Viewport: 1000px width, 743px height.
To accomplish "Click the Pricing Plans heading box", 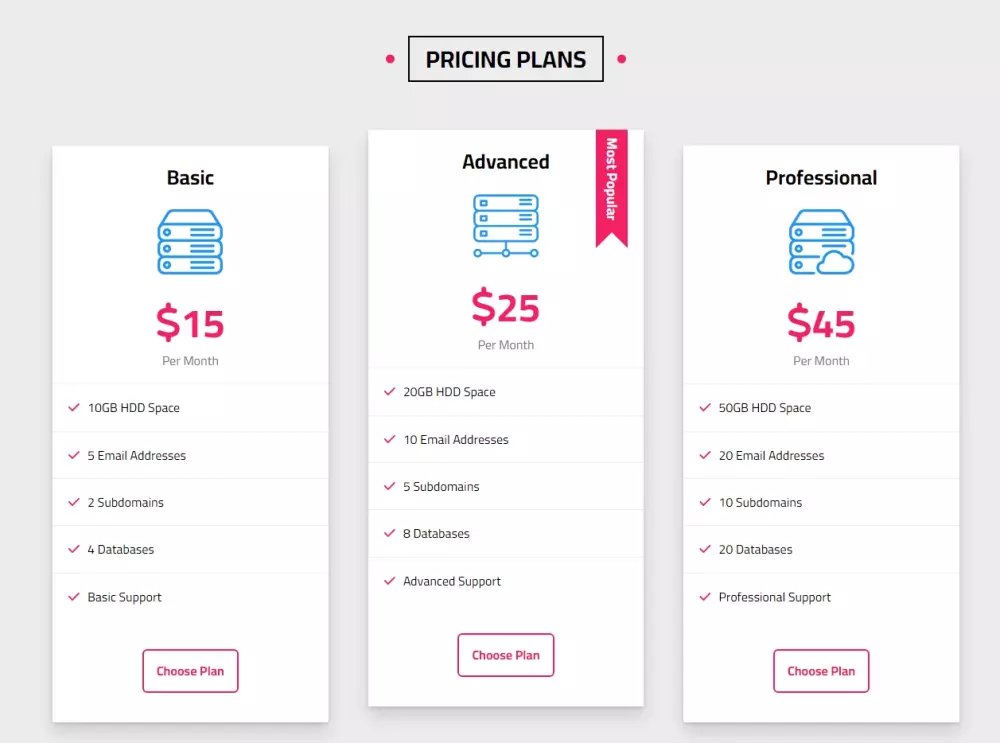I will [x=505, y=59].
